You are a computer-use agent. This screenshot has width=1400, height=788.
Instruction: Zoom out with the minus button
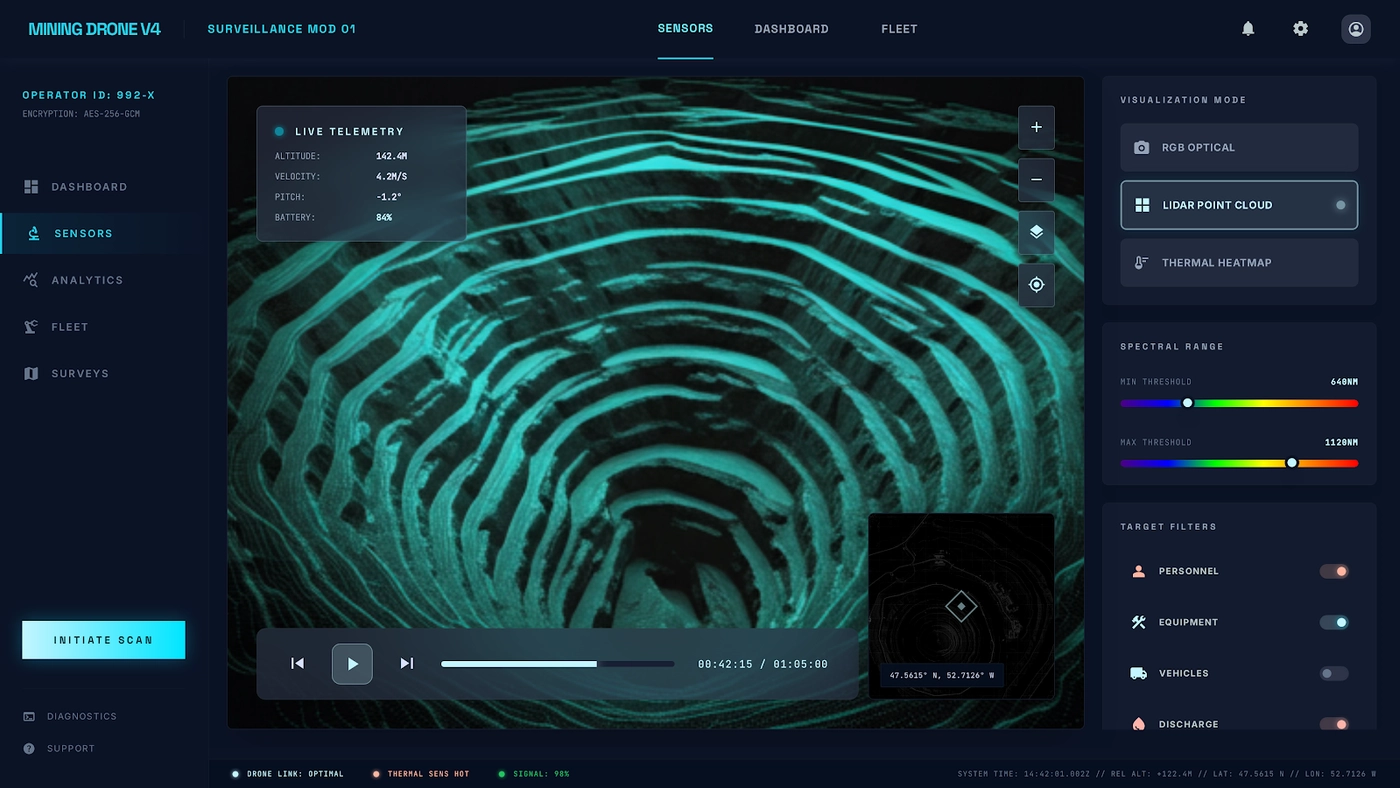[1036, 180]
